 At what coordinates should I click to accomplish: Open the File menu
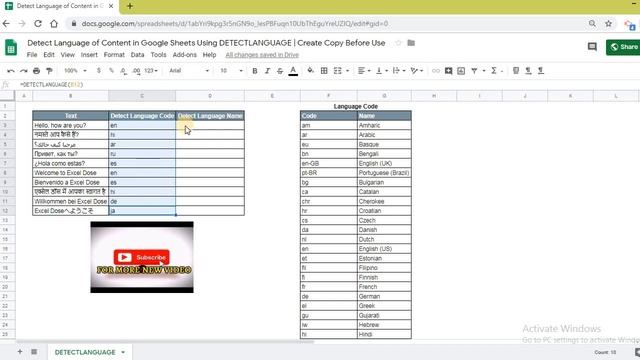[x=32, y=55]
